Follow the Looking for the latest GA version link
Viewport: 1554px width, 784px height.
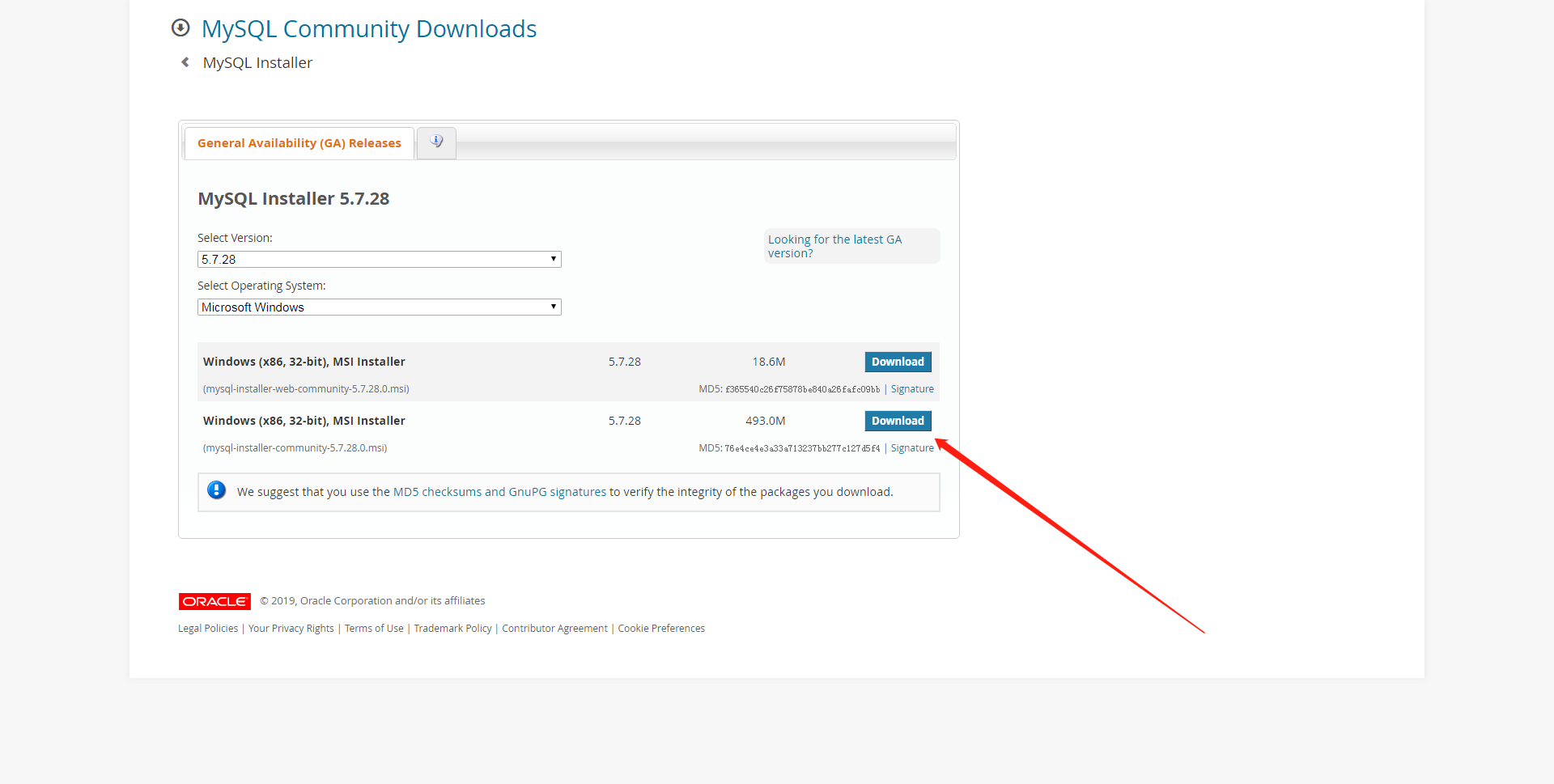click(x=834, y=246)
